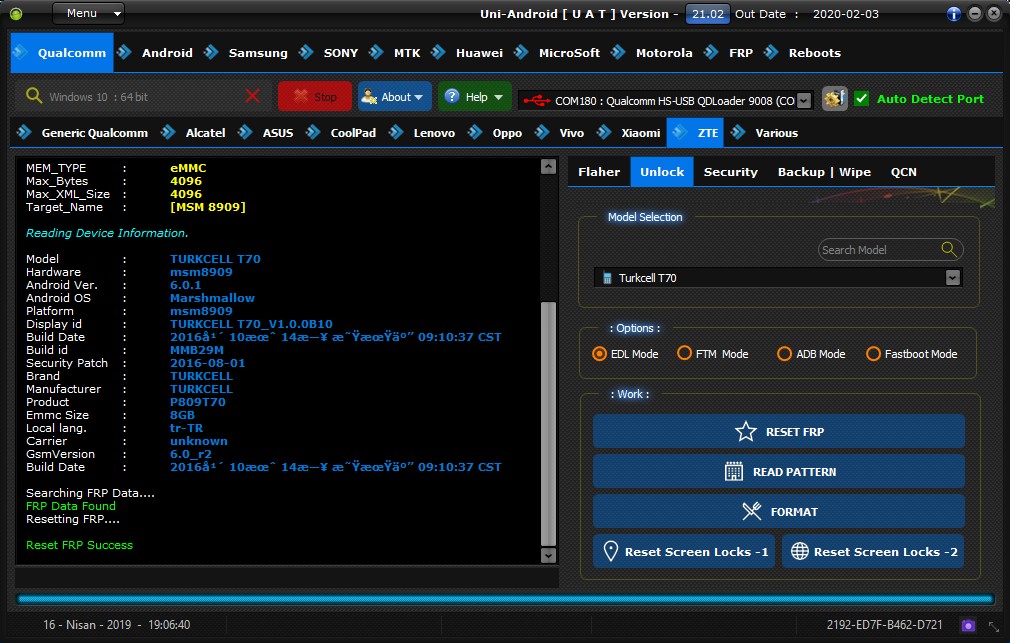The height and width of the screenshot is (643, 1010).
Task: Click the grid icon on READ PATTERN
Action: click(734, 472)
